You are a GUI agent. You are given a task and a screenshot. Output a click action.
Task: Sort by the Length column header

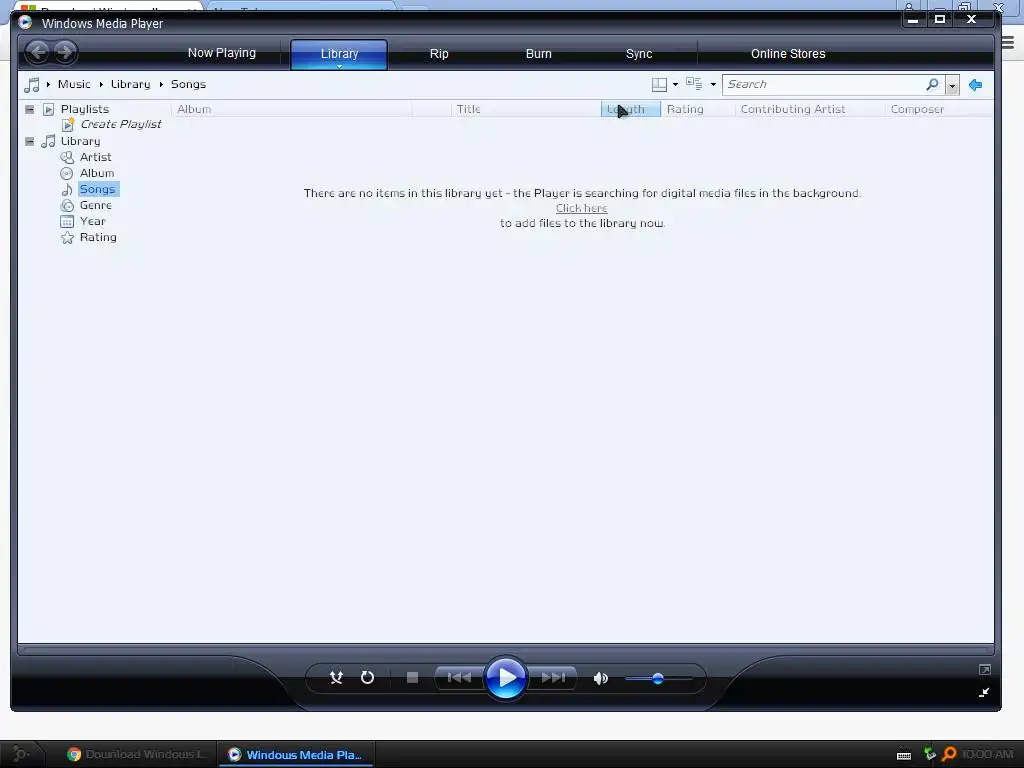pos(631,109)
